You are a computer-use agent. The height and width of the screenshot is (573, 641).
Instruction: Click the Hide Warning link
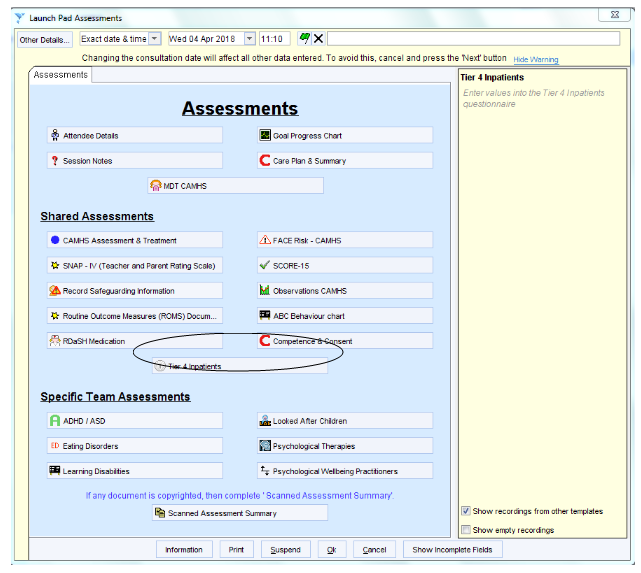click(x=536, y=60)
